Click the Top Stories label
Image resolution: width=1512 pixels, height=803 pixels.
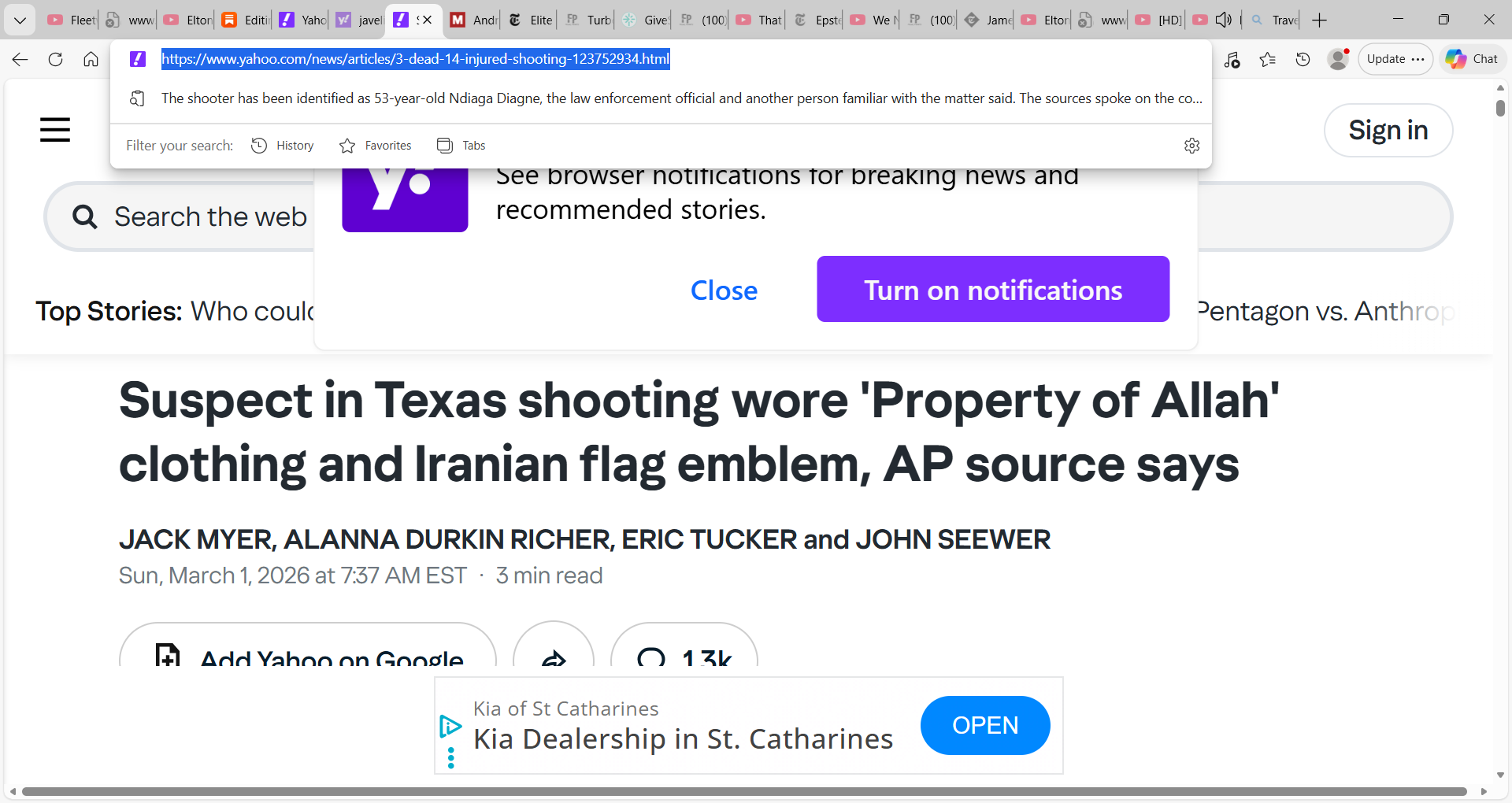point(109,312)
